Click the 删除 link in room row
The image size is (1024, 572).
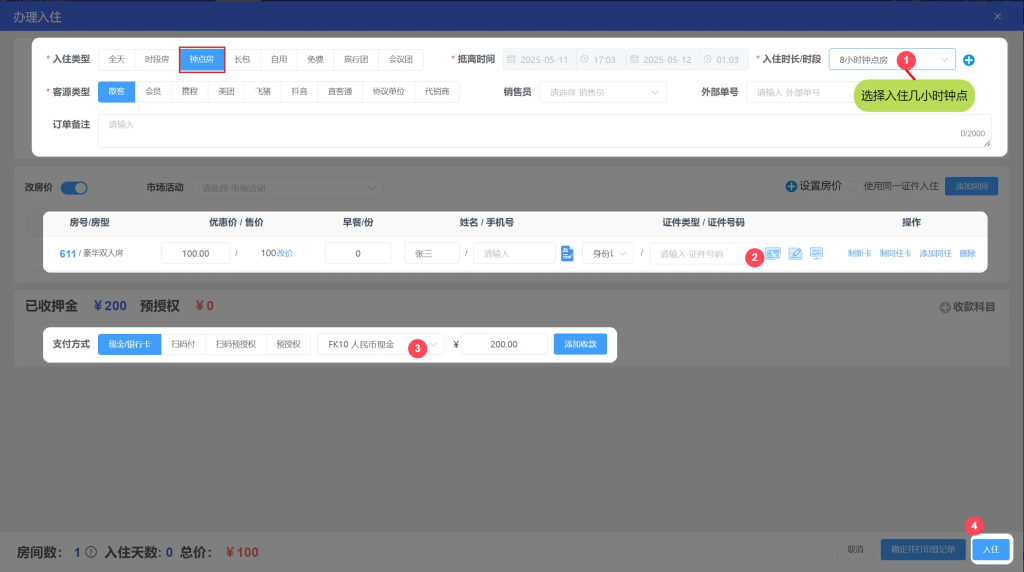click(967, 254)
